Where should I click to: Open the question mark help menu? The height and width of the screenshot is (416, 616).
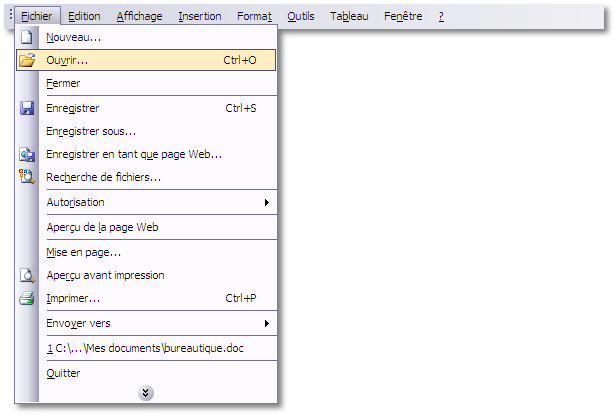point(441,16)
